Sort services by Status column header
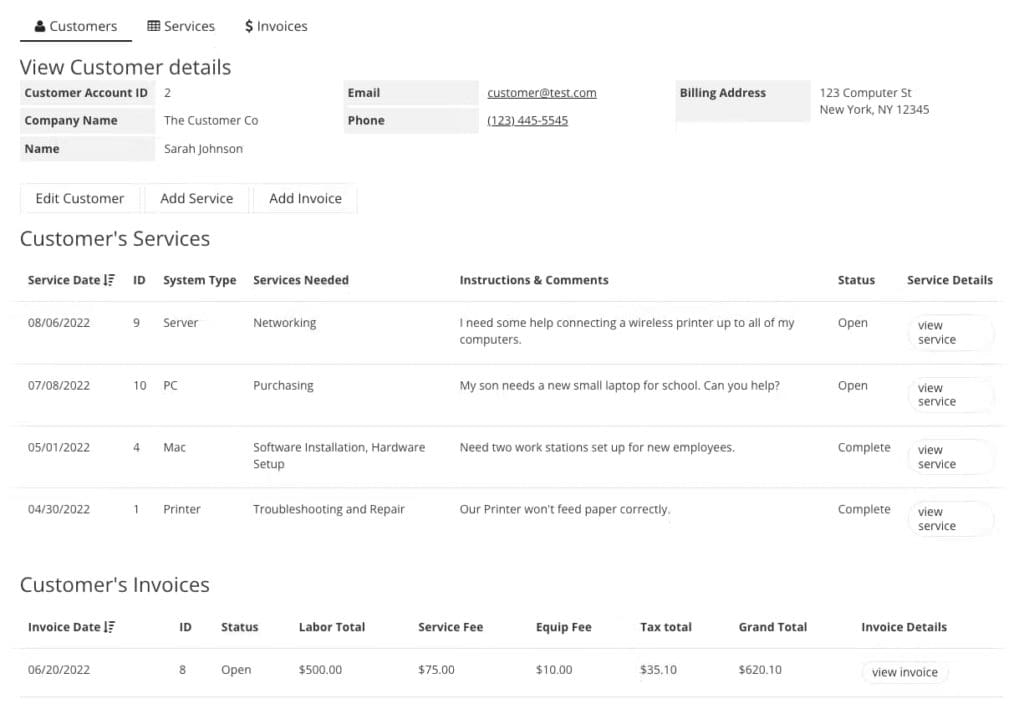 tap(855, 281)
